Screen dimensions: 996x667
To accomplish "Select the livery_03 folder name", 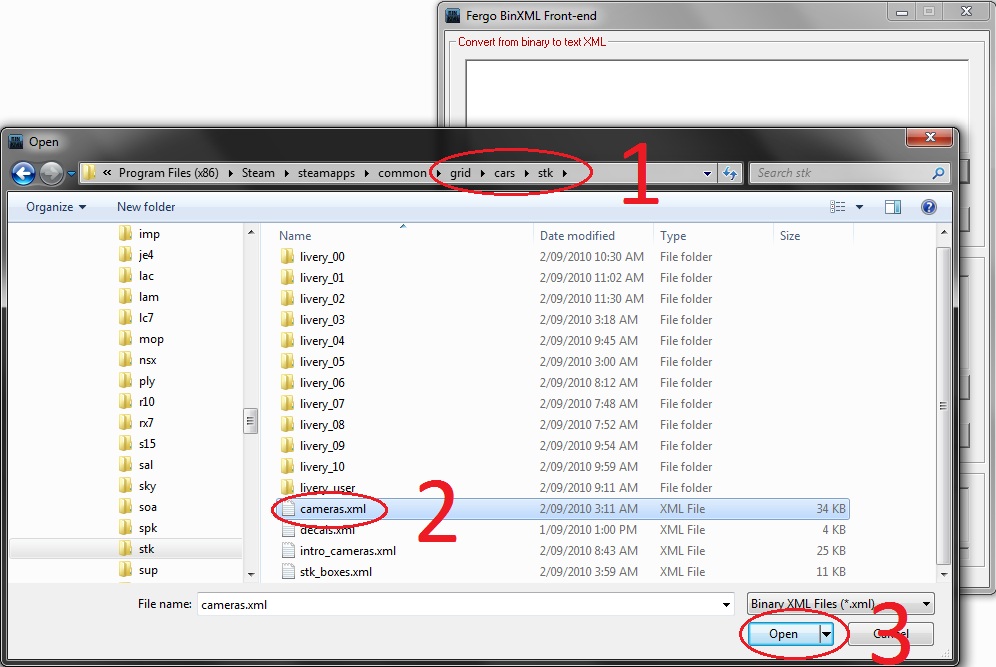I will tap(322, 320).
